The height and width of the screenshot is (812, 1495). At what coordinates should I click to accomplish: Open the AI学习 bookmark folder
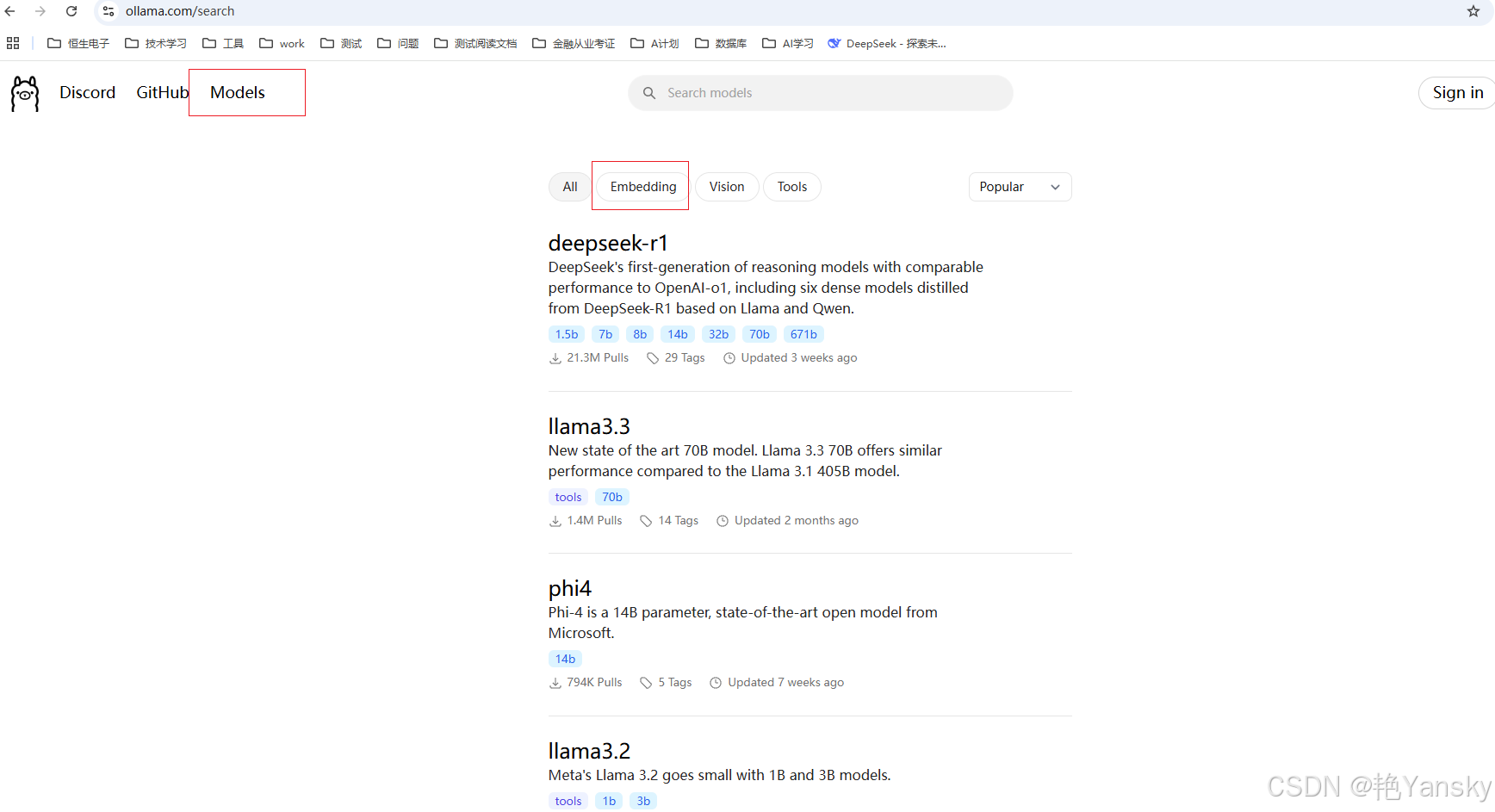pos(788,43)
